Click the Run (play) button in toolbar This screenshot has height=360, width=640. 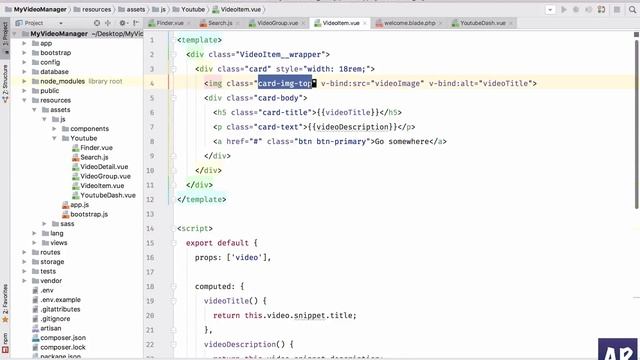[564, 9]
